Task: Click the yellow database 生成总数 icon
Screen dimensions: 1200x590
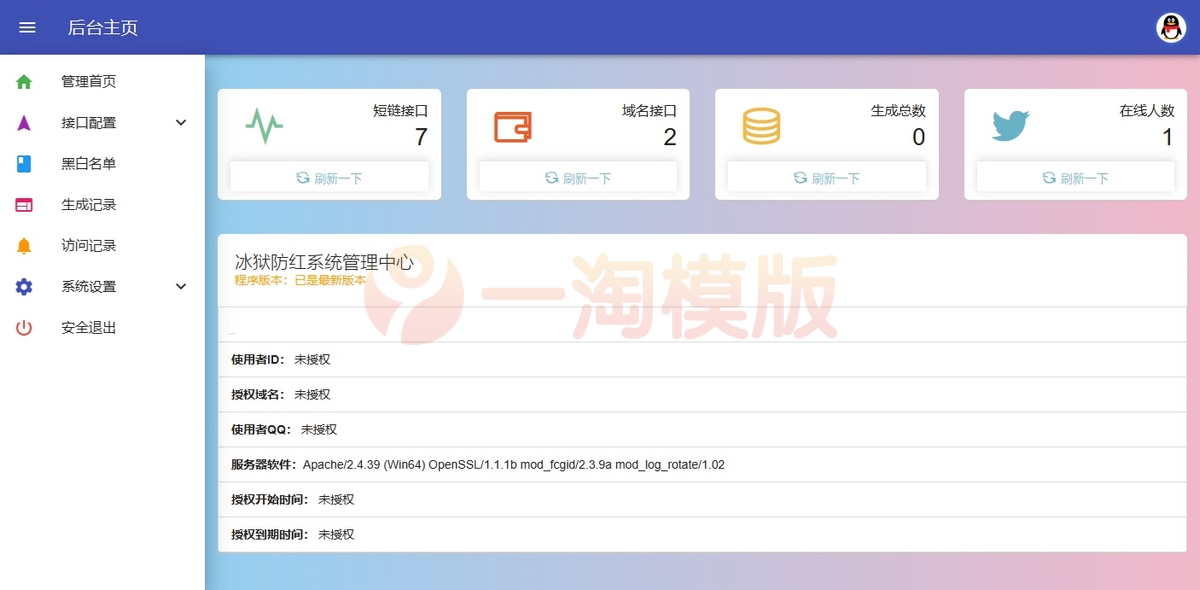Action: tap(761, 127)
